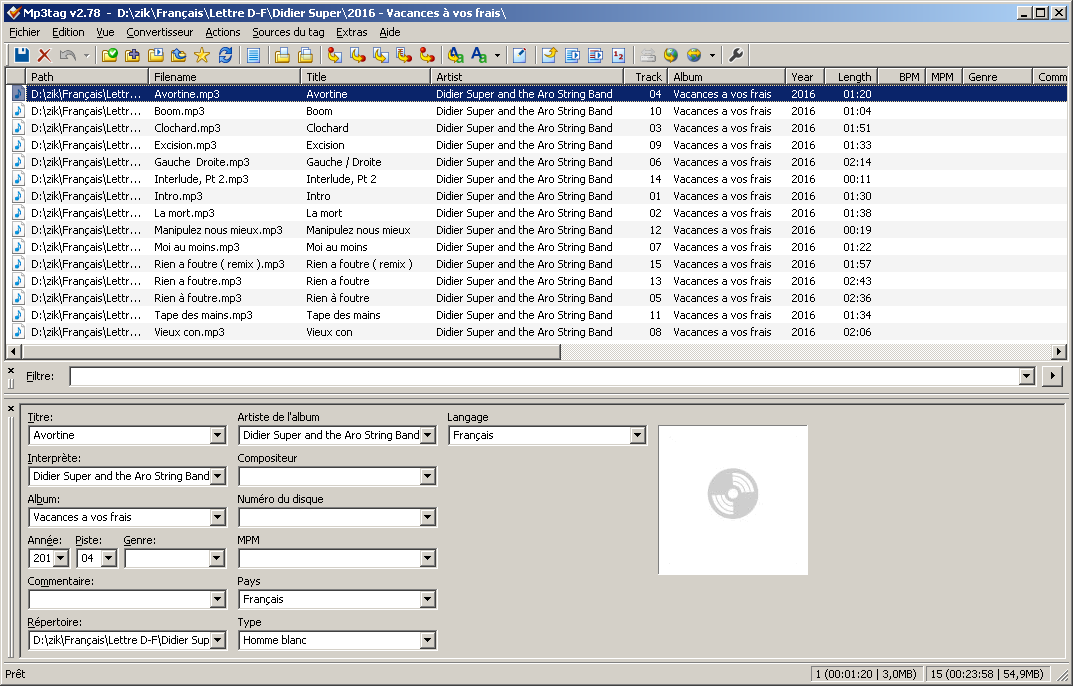Open Actions with the first Aa icon
Image resolution: width=1073 pixels, height=686 pixels.
tap(456, 55)
